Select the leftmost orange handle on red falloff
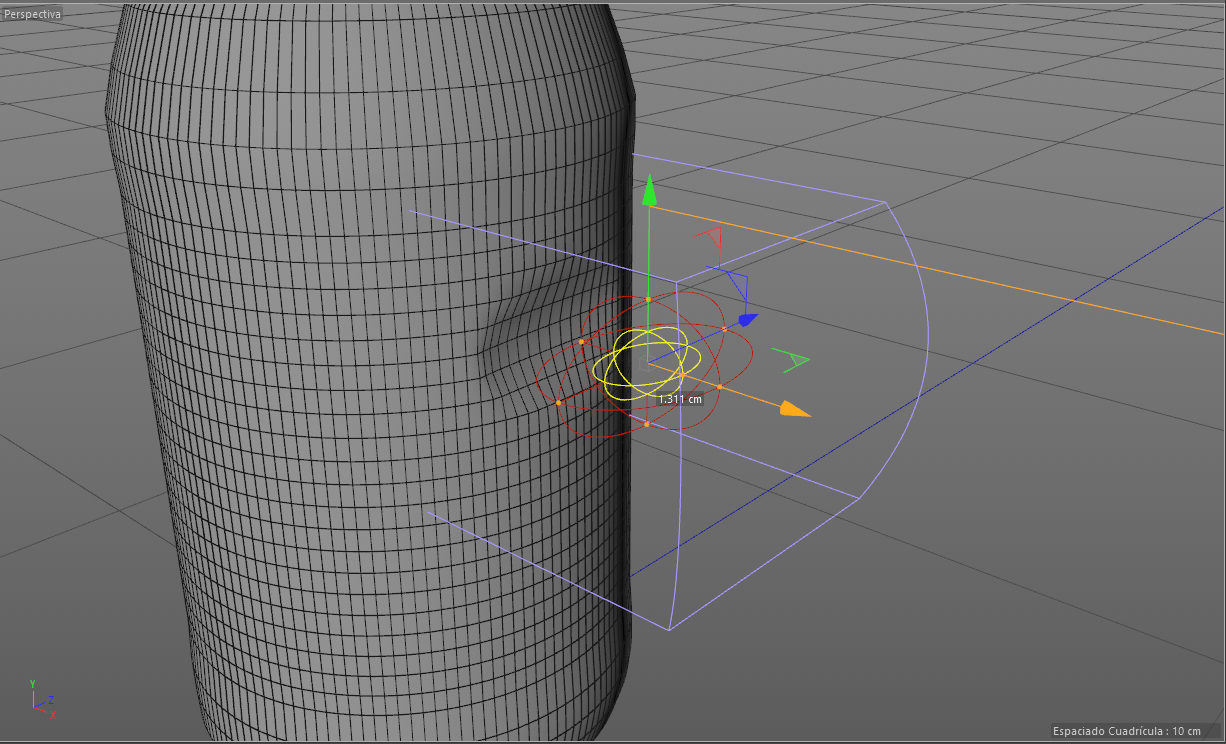 click(x=558, y=403)
